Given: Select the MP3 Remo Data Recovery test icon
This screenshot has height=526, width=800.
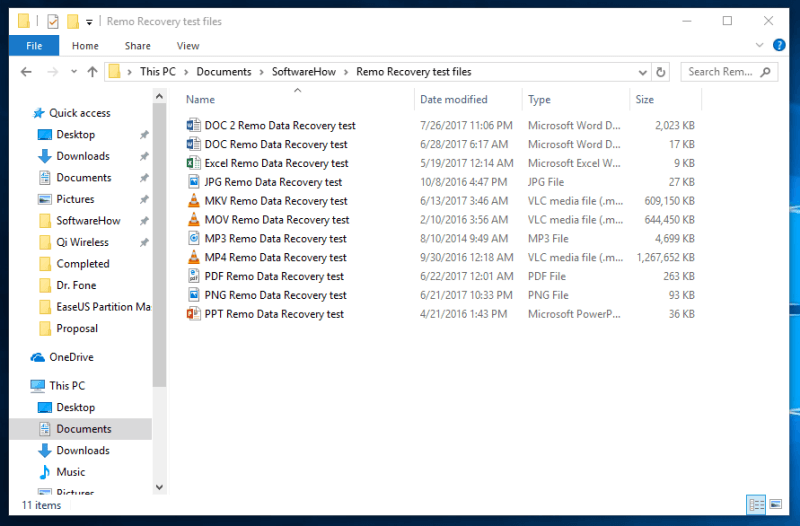Looking at the screenshot, I should coord(193,239).
